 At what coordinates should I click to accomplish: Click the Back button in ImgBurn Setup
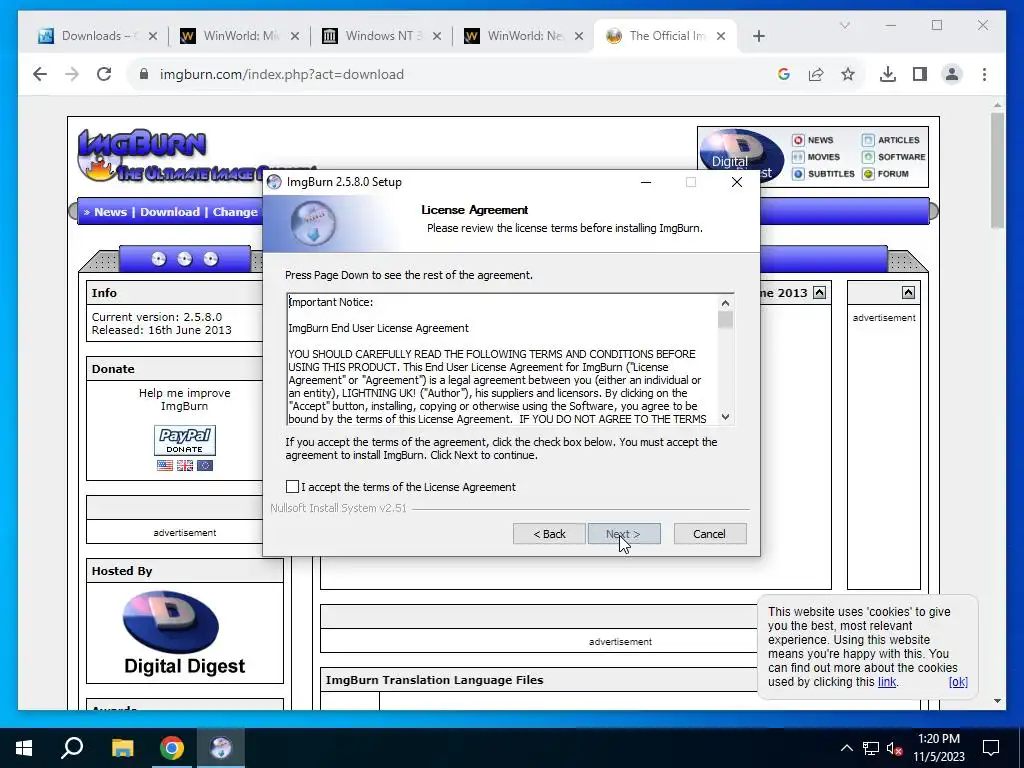(549, 534)
